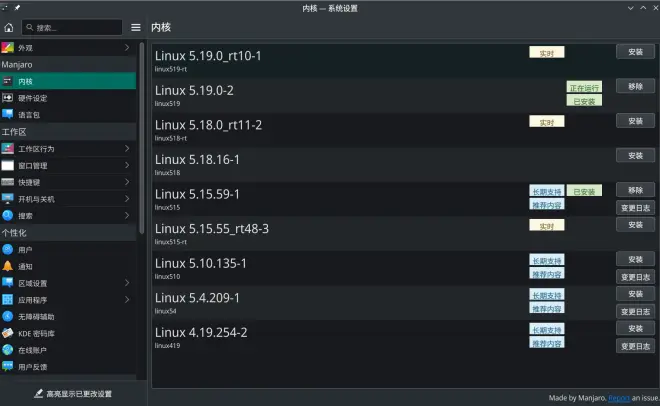
Task: Open the 在线账户 globe icon
Action: click(x=8, y=350)
